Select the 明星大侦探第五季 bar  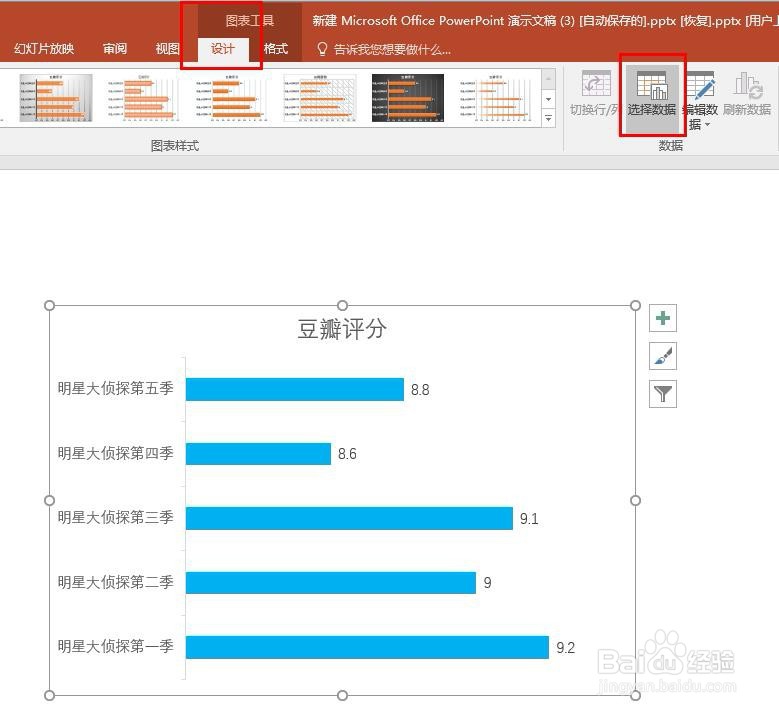coord(295,389)
